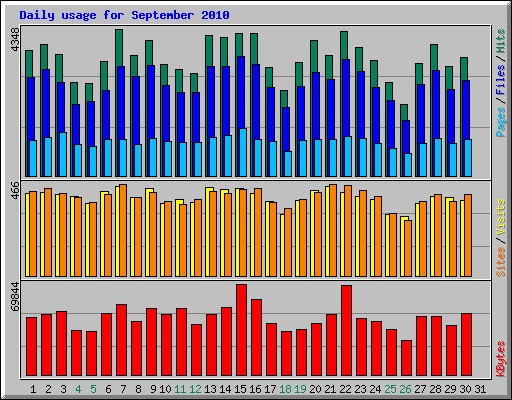The height and width of the screenshot is (400, 512).
Task: Click the day 22 axis label
Action: pyautogui.click(x=345, y=389)
